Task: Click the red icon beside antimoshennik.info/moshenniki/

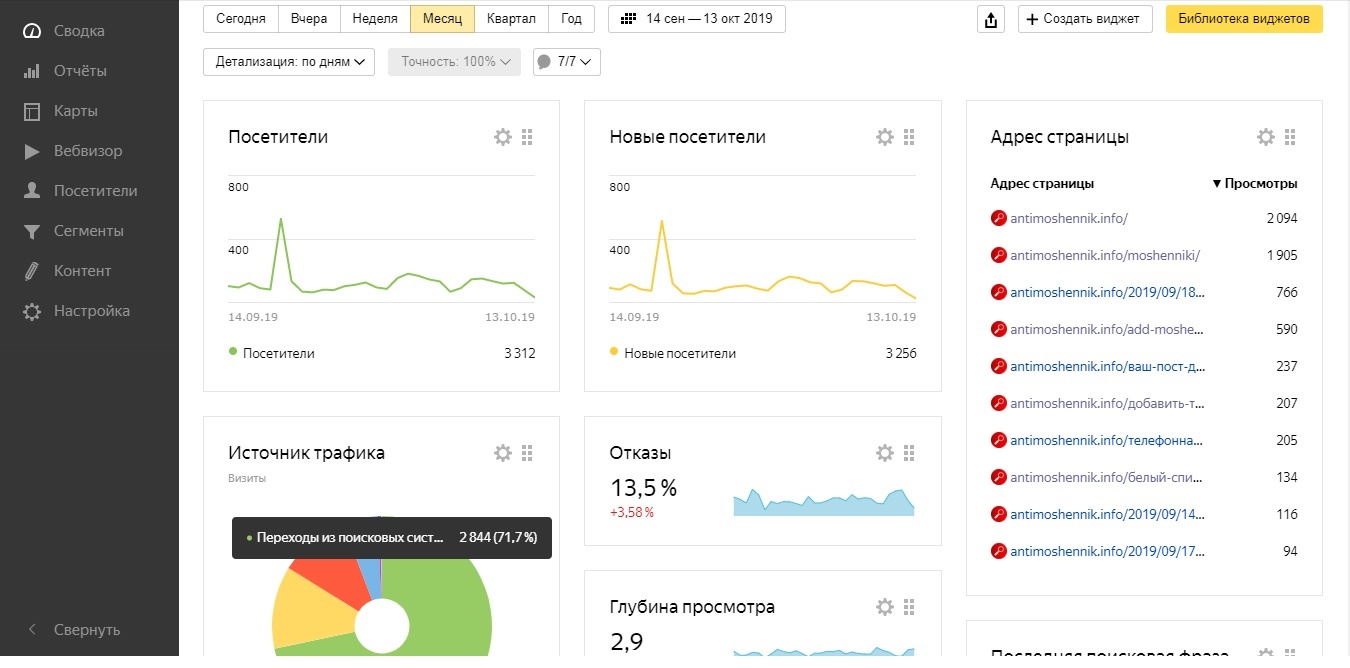Action: point(997,255)
